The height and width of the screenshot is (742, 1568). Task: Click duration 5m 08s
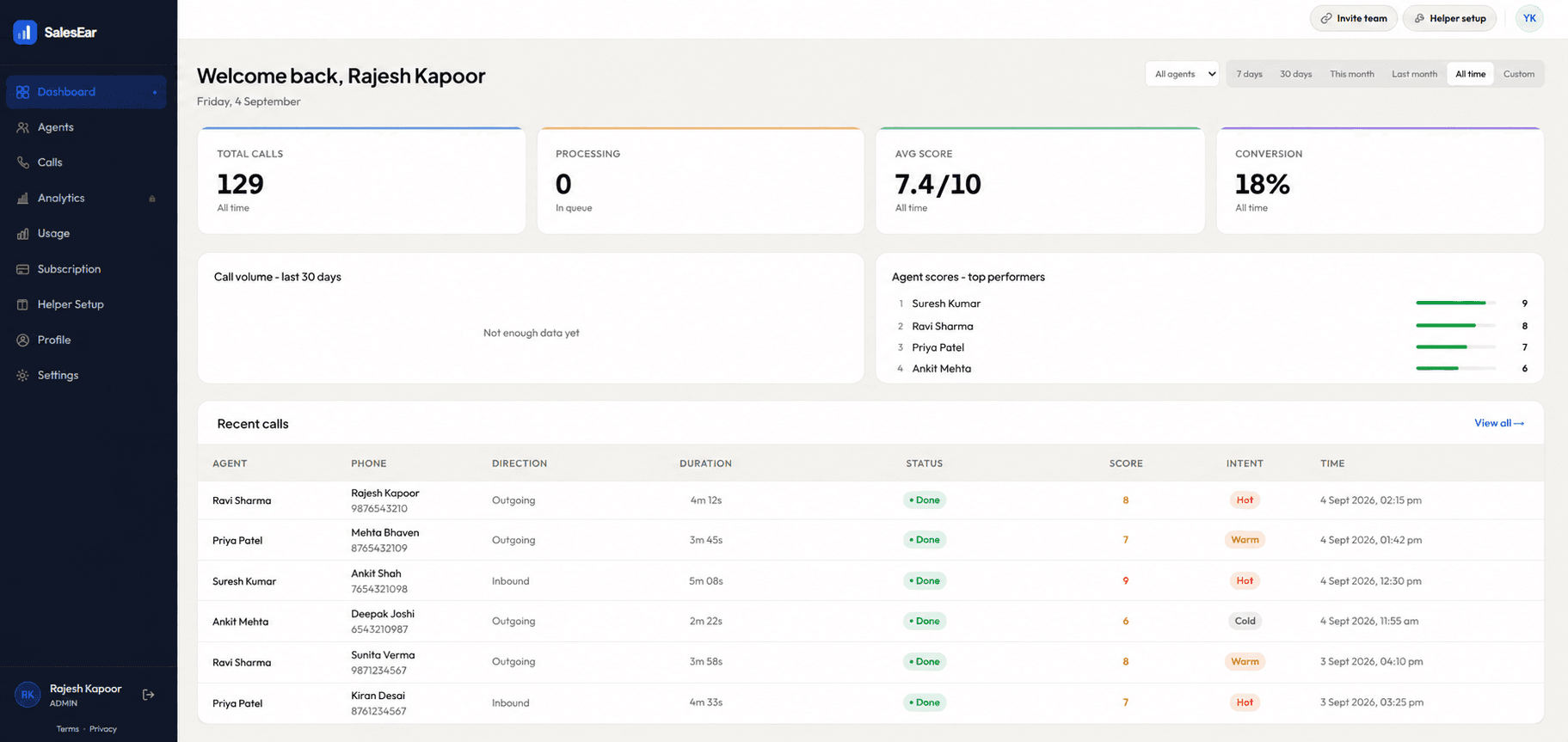click(x=705, y=581)
